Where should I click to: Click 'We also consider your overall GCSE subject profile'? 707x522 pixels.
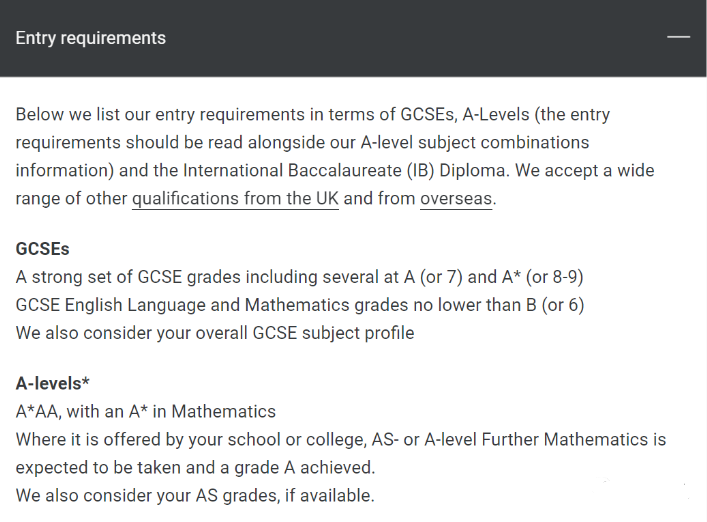point(215,333)
